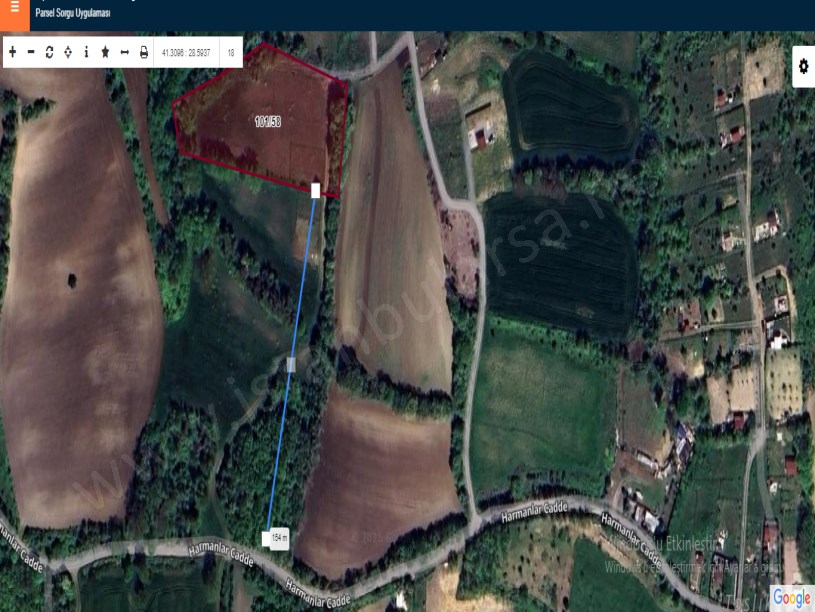Click the zoom level 18 box
815x612 pixels.
231,52
